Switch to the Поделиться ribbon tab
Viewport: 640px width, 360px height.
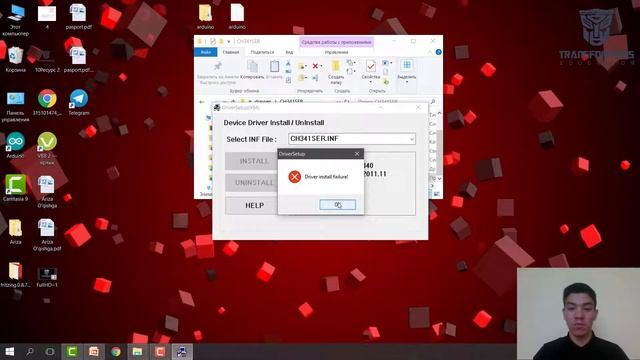pyautogui.click(x=262, y=52)
